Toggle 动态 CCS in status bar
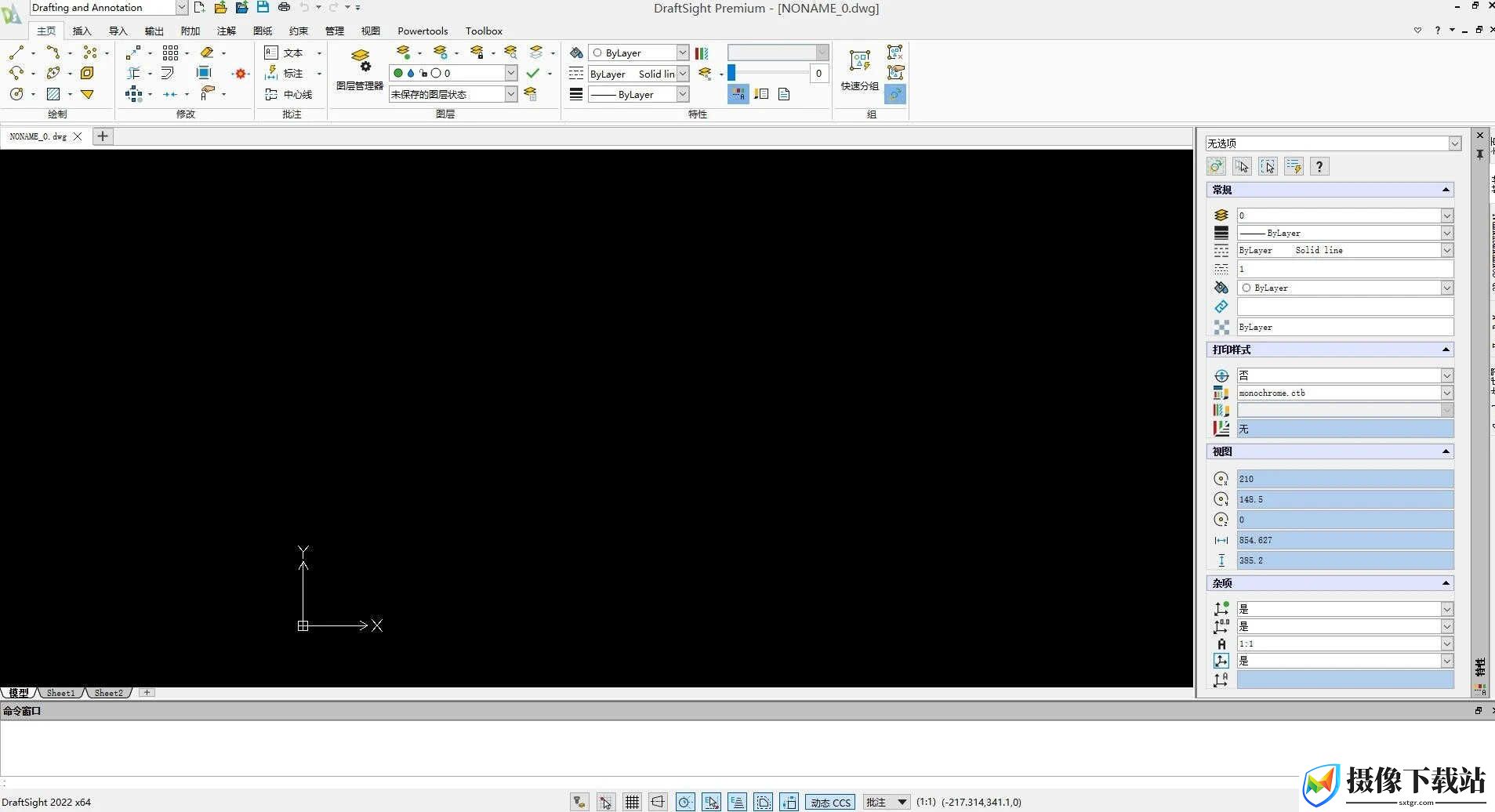 pyautogui.click(x=830, y=802)
